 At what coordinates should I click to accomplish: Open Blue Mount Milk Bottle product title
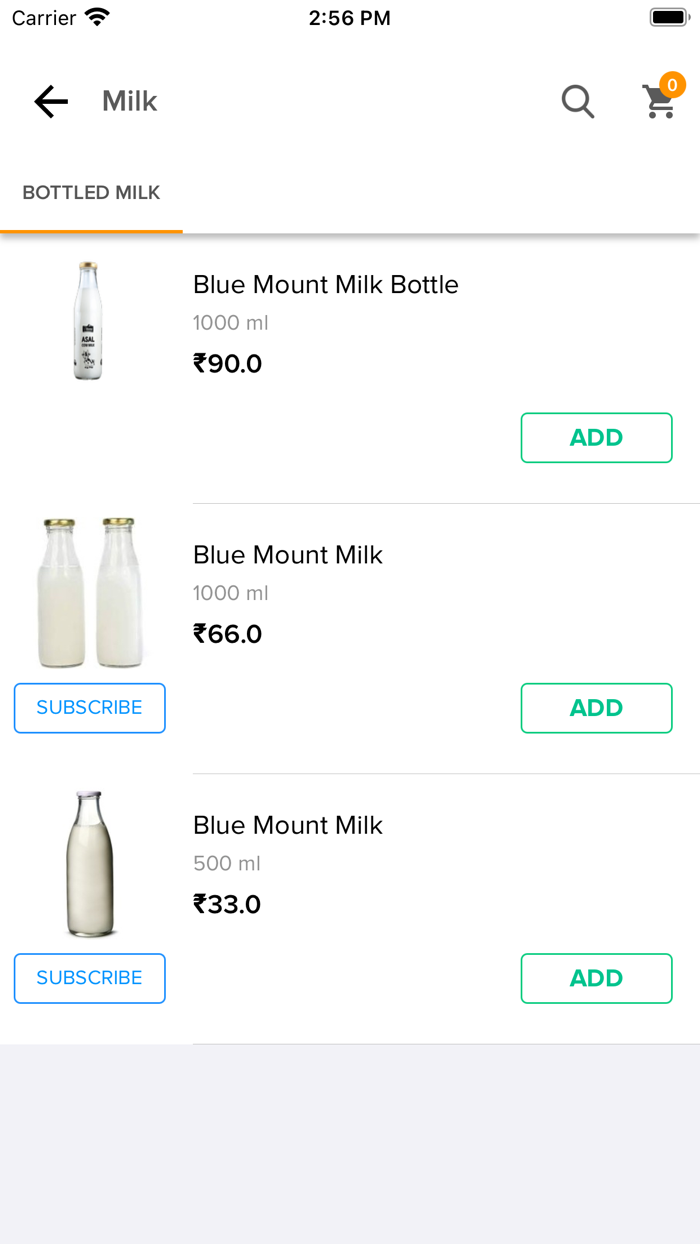tap(326, 285)
